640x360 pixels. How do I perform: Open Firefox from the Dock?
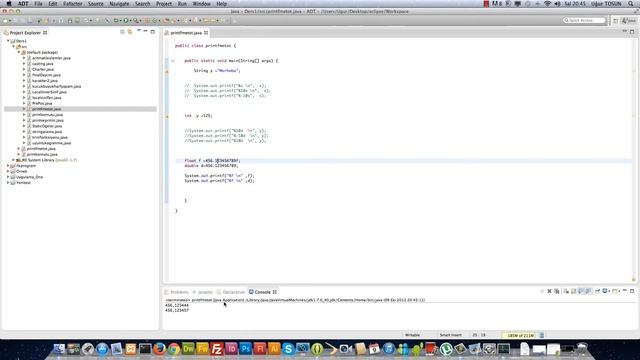160,349
